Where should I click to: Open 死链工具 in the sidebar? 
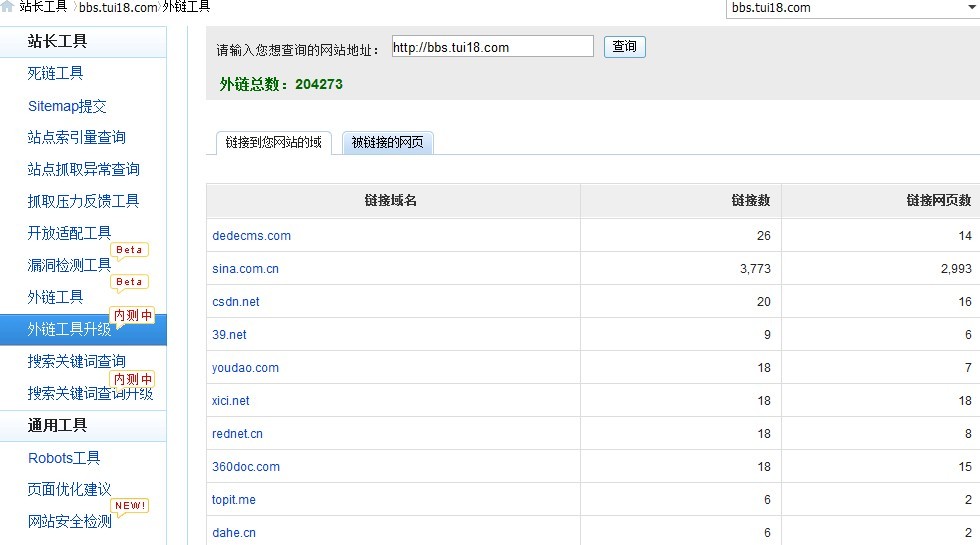(x=55, y=73)
